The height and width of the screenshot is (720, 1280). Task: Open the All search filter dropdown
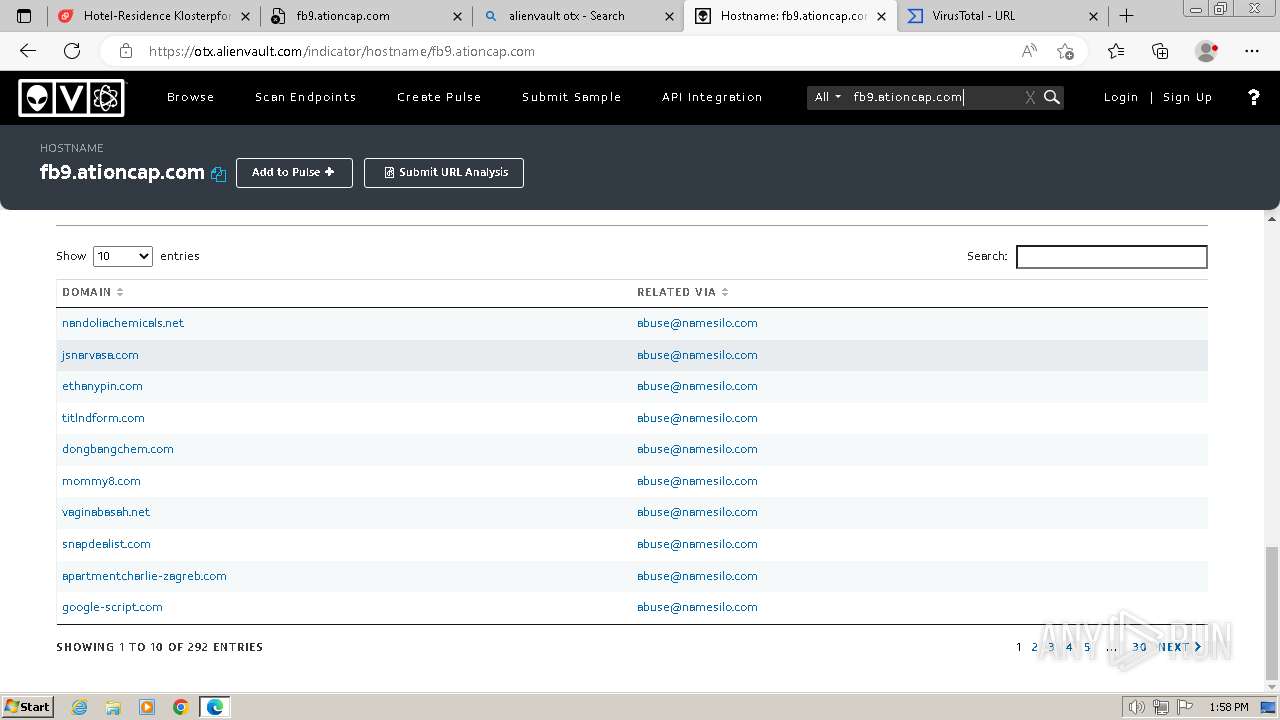point(828,97)
